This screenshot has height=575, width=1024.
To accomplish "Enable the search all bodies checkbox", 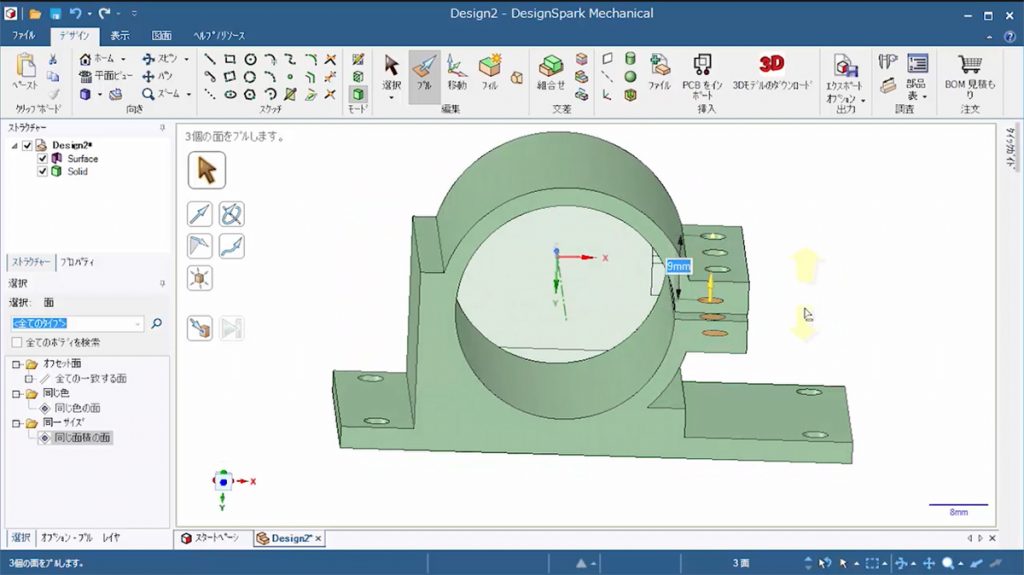I will 17,342.
